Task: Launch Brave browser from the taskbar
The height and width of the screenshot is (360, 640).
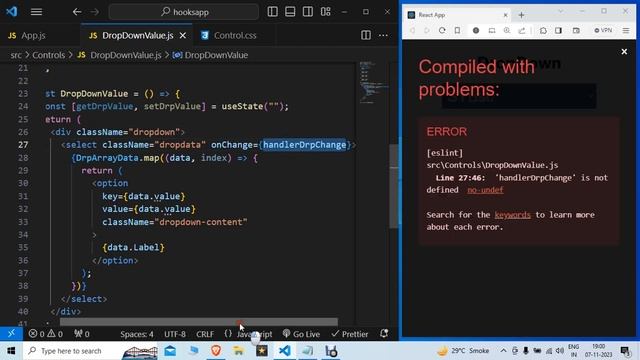Action: tap(216, 351)
